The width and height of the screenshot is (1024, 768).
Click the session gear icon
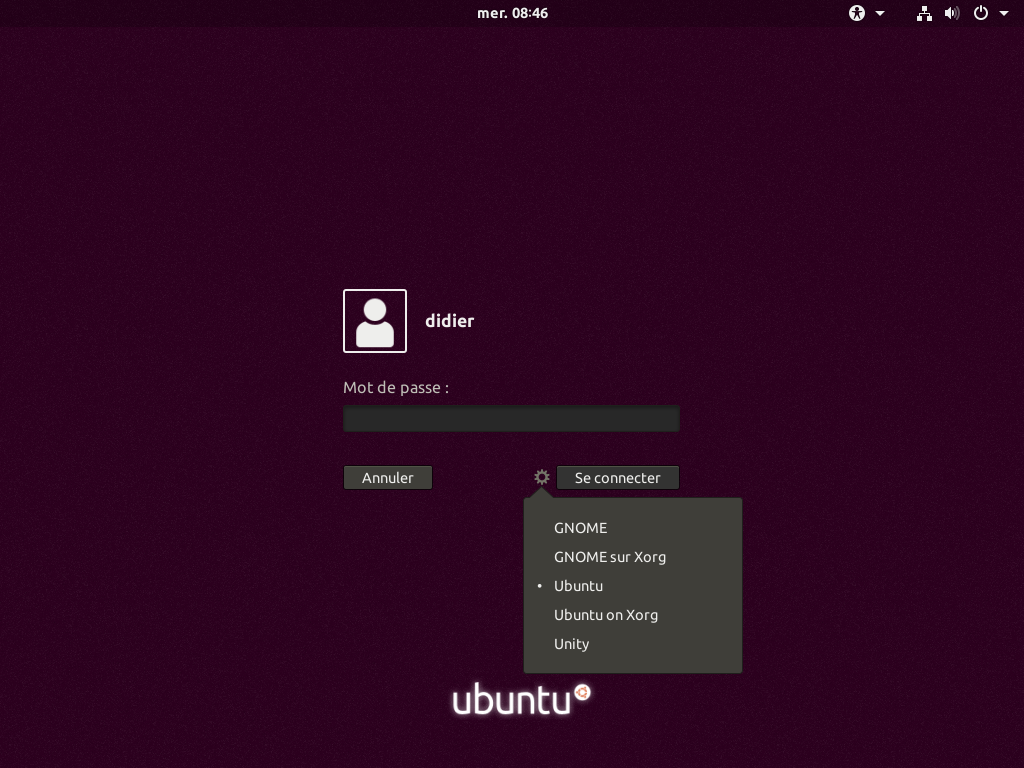[541, 477]
